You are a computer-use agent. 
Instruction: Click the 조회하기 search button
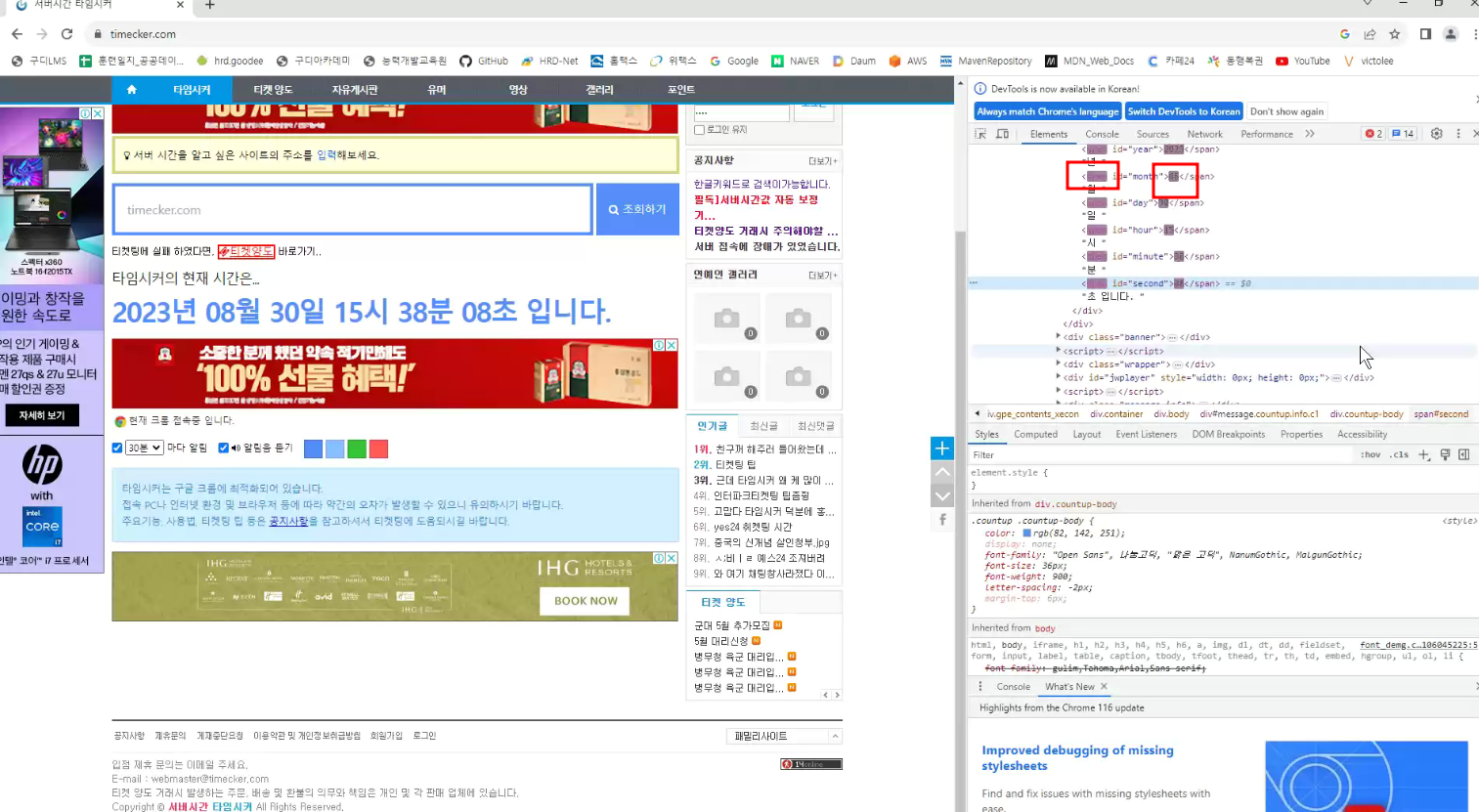[637, 209]
